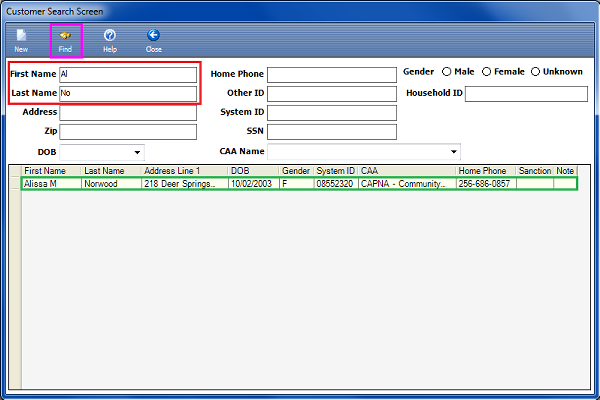
Task: Open the CAA Name dropdown list
Action: tap(454, 152)
